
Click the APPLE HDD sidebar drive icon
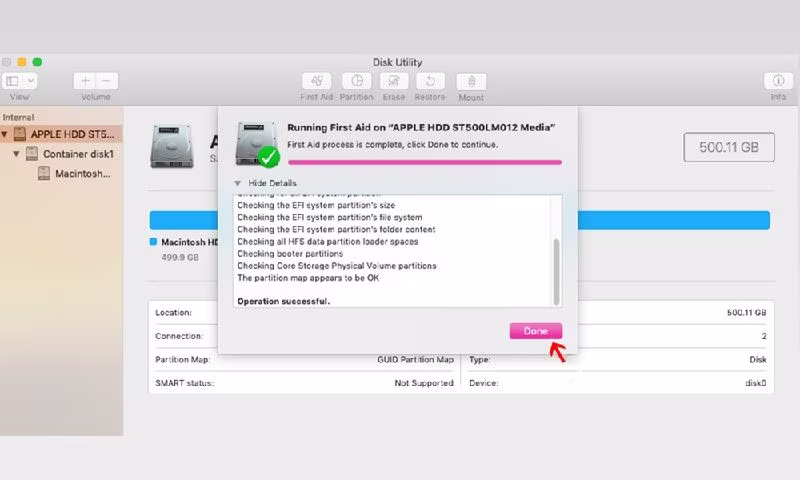click(x=20, y=134)
